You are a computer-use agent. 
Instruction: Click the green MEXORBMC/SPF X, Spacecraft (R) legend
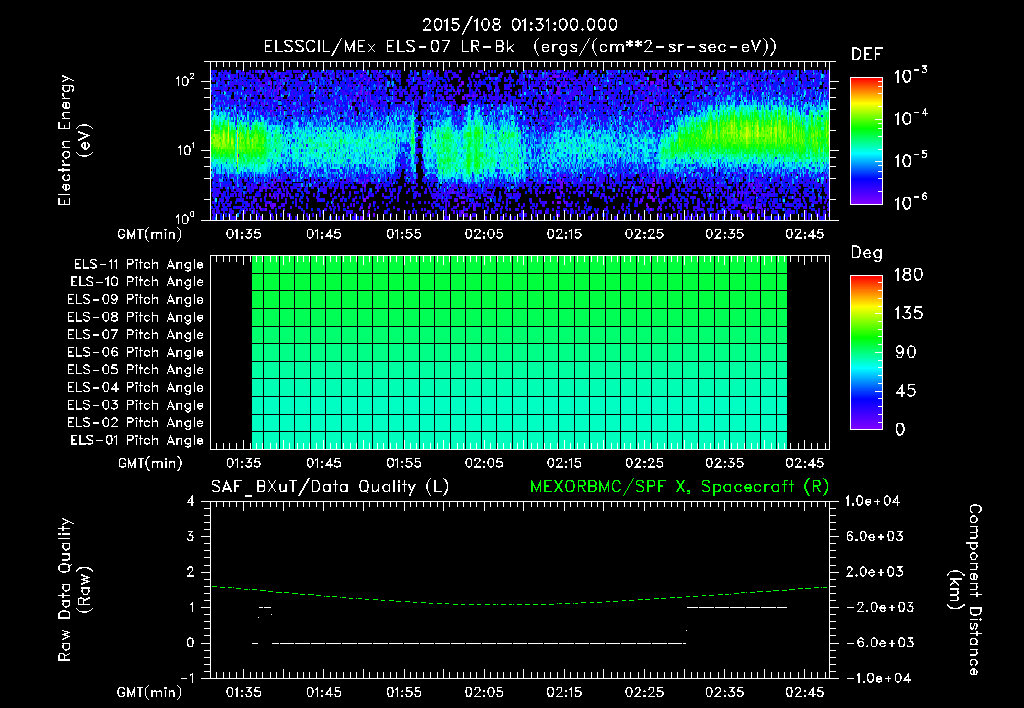[679, 487]
